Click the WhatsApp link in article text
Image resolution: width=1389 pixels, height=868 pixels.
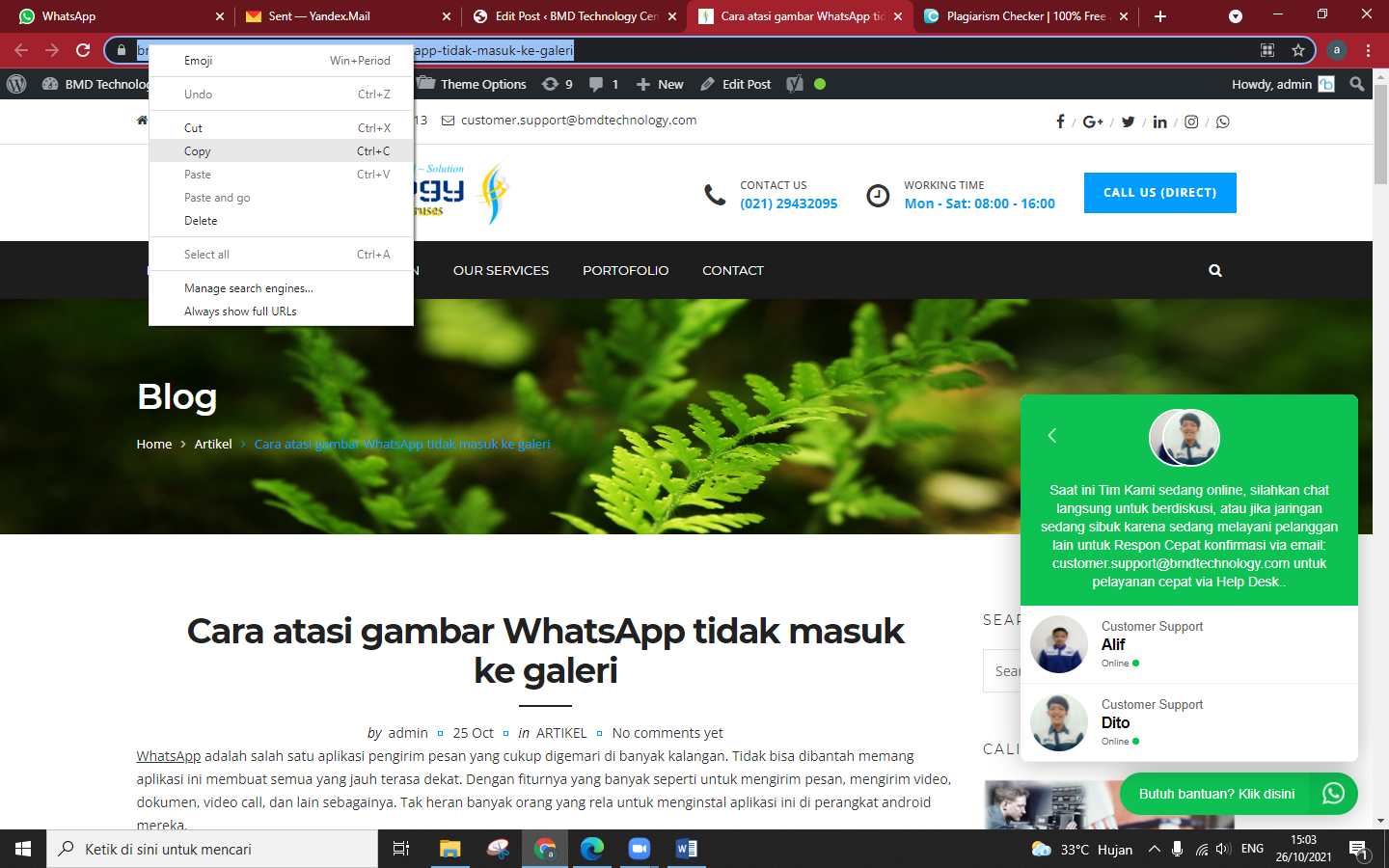tap(169, 755)
